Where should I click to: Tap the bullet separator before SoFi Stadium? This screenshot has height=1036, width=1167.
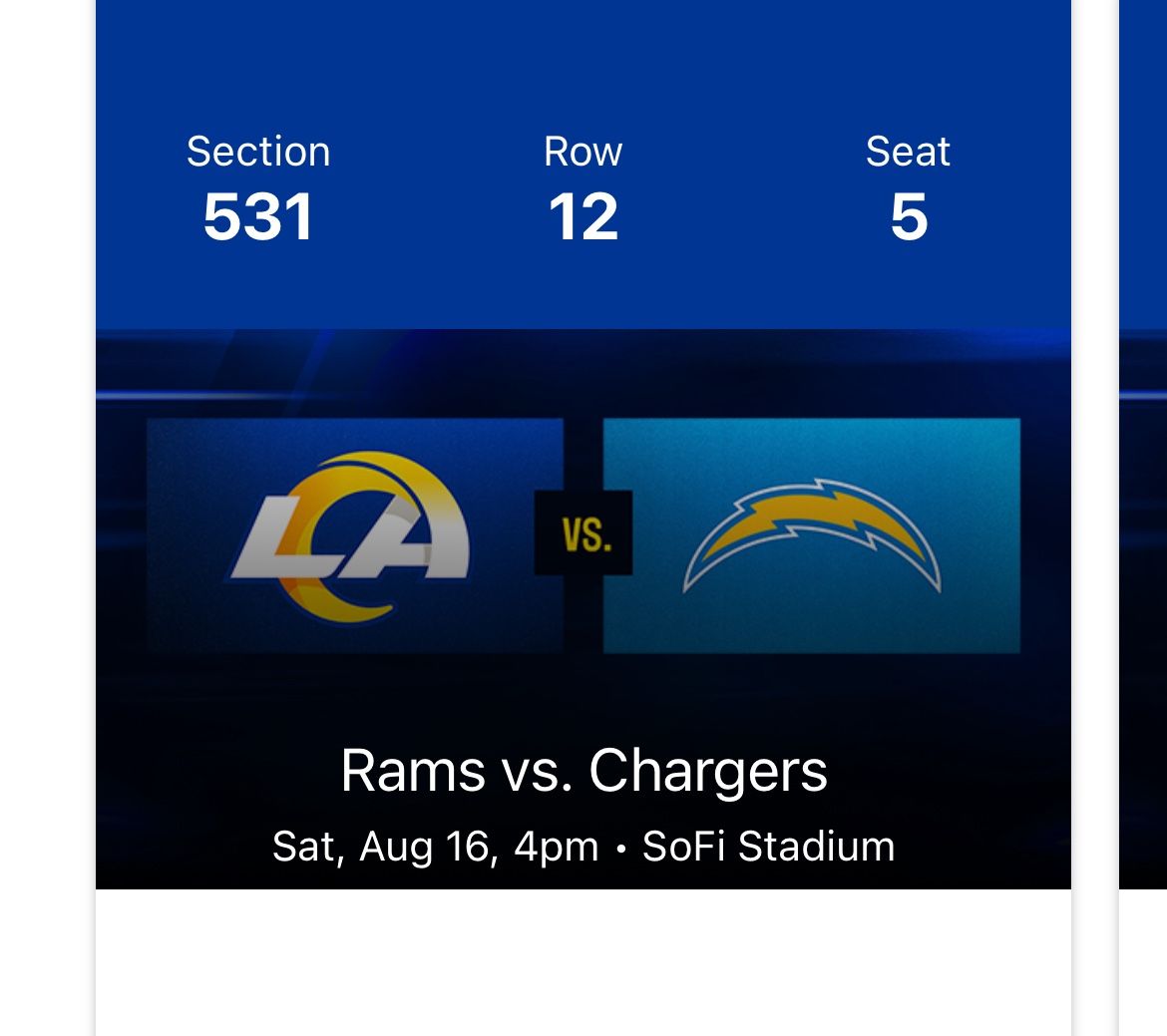[x=621, y=849]
